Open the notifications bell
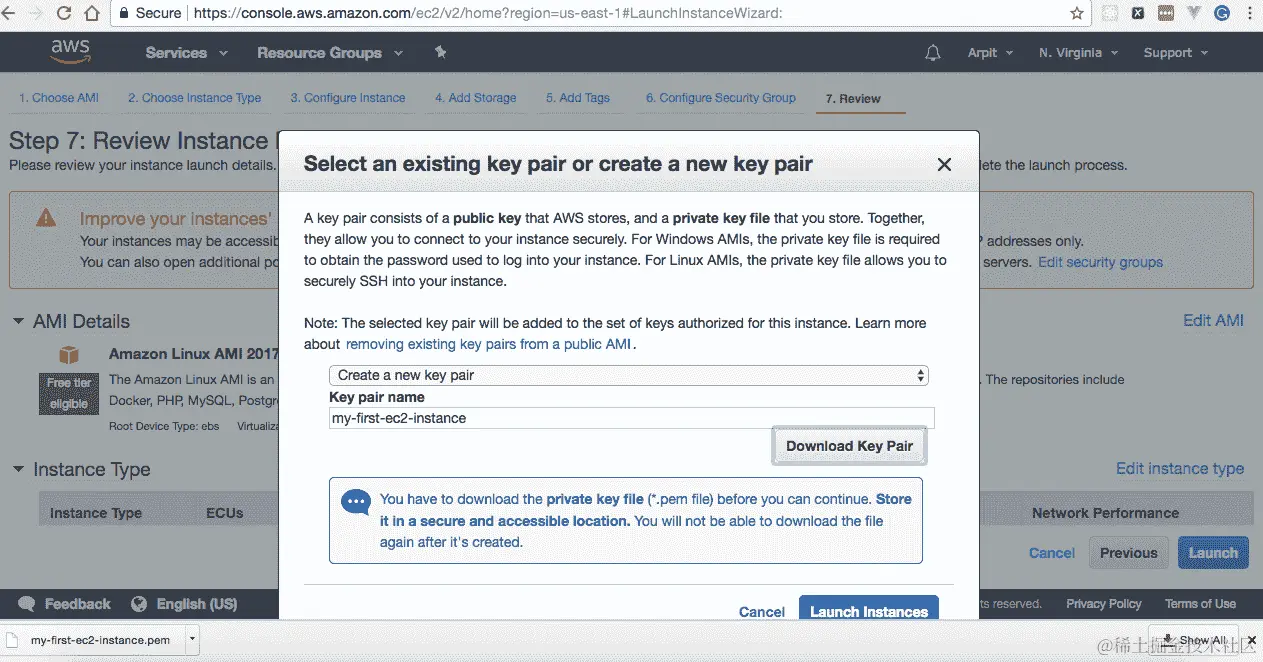 pyautogui.click(x=933, y=53)
